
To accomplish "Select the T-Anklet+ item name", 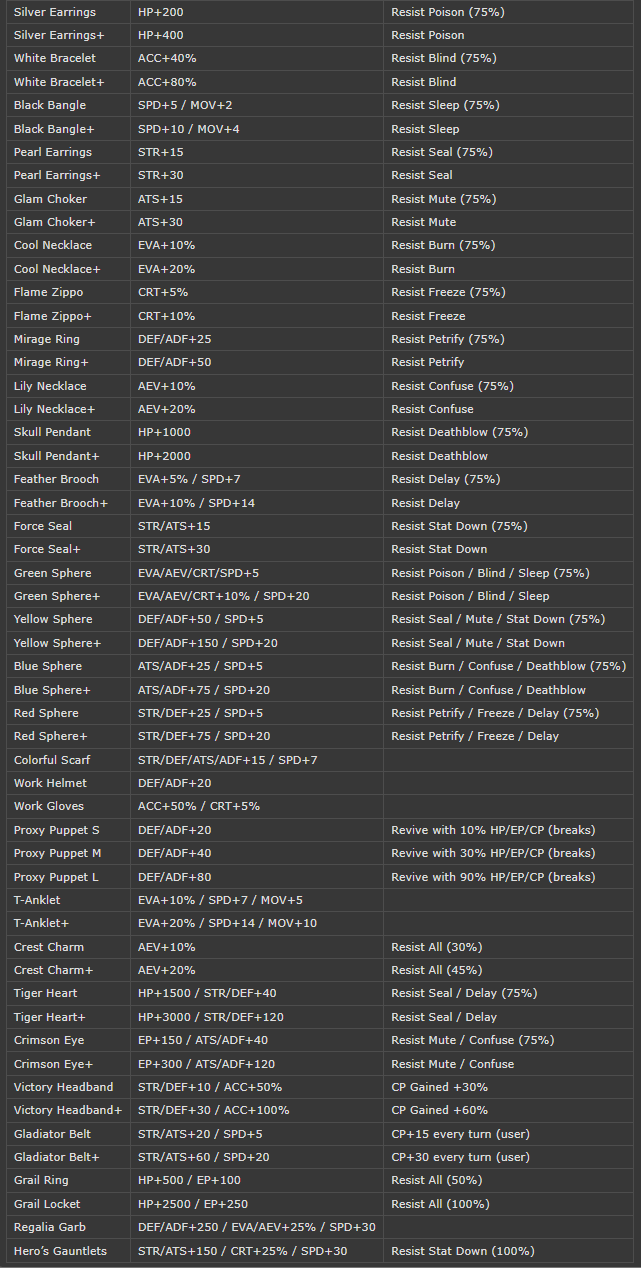I will (x=41, y=923).
